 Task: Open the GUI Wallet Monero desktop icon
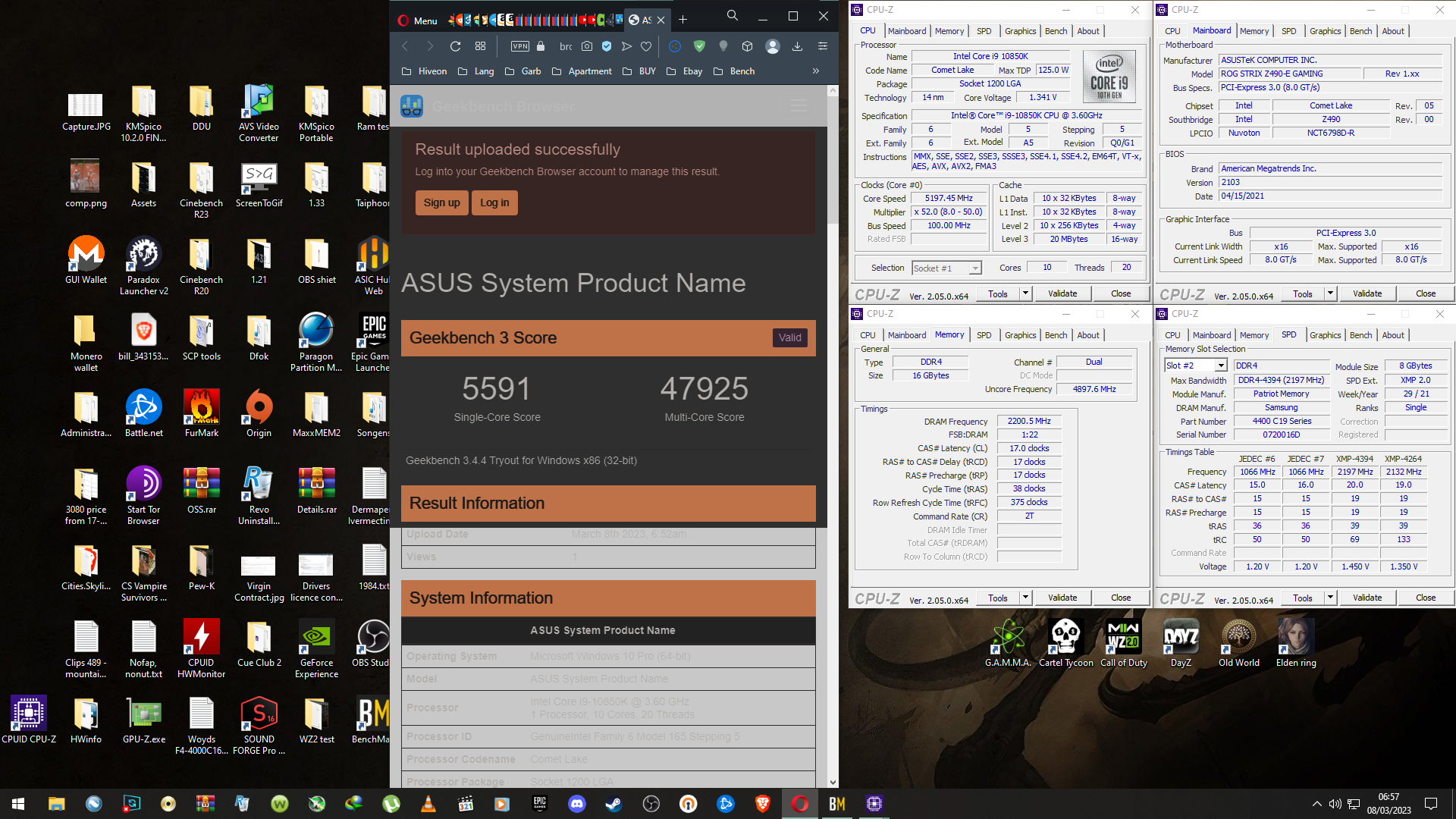86,261
